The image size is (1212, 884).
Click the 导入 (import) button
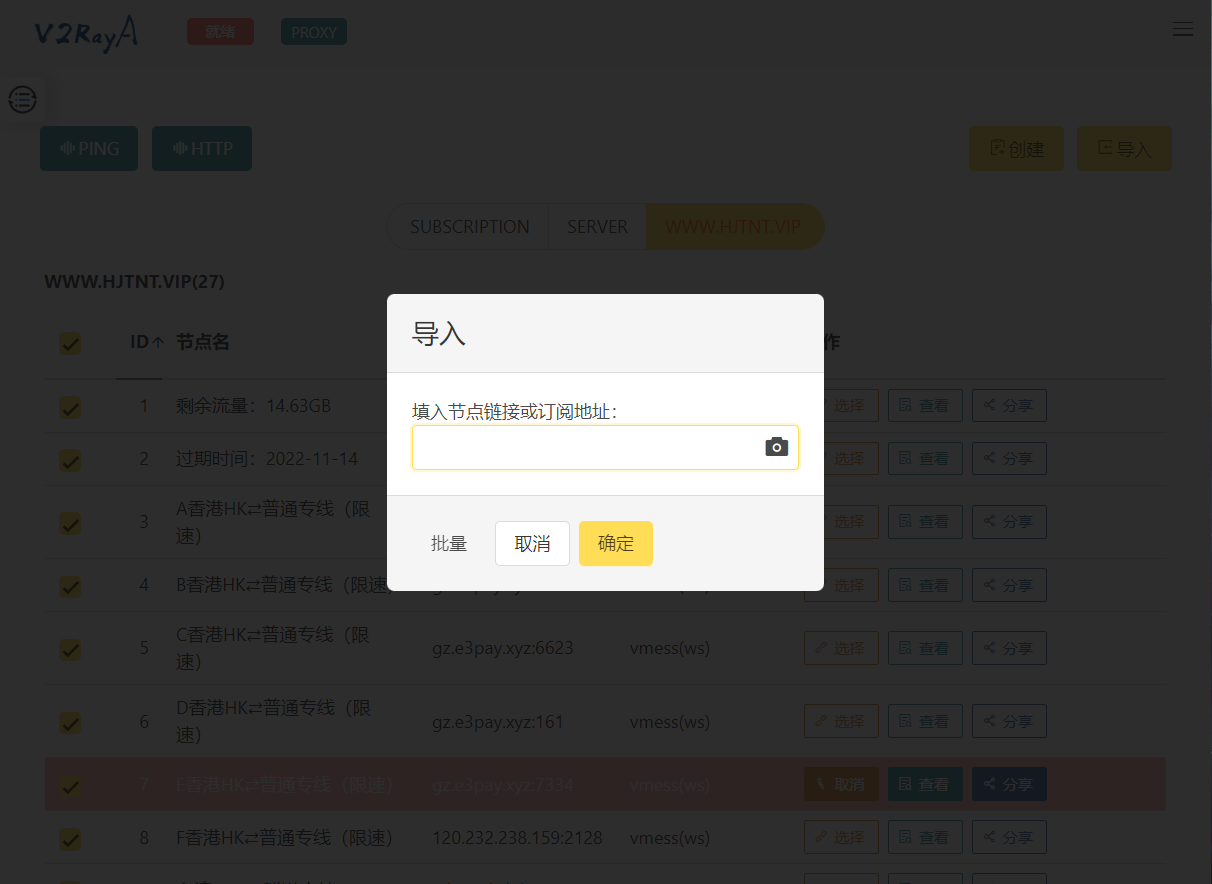tap(1124, 148)
